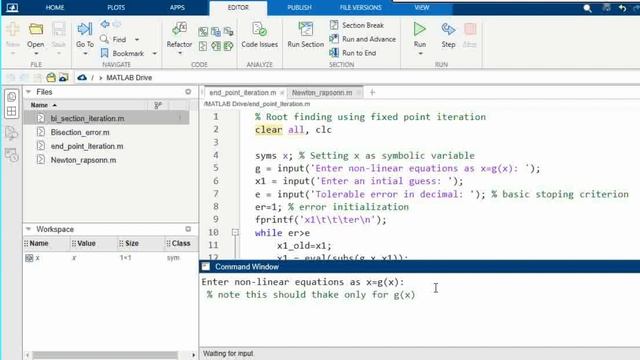Click the decrease indent icon in Code group
Image resolution: width=640 pixels, height=360 pixels.
(x=229, y=46)
